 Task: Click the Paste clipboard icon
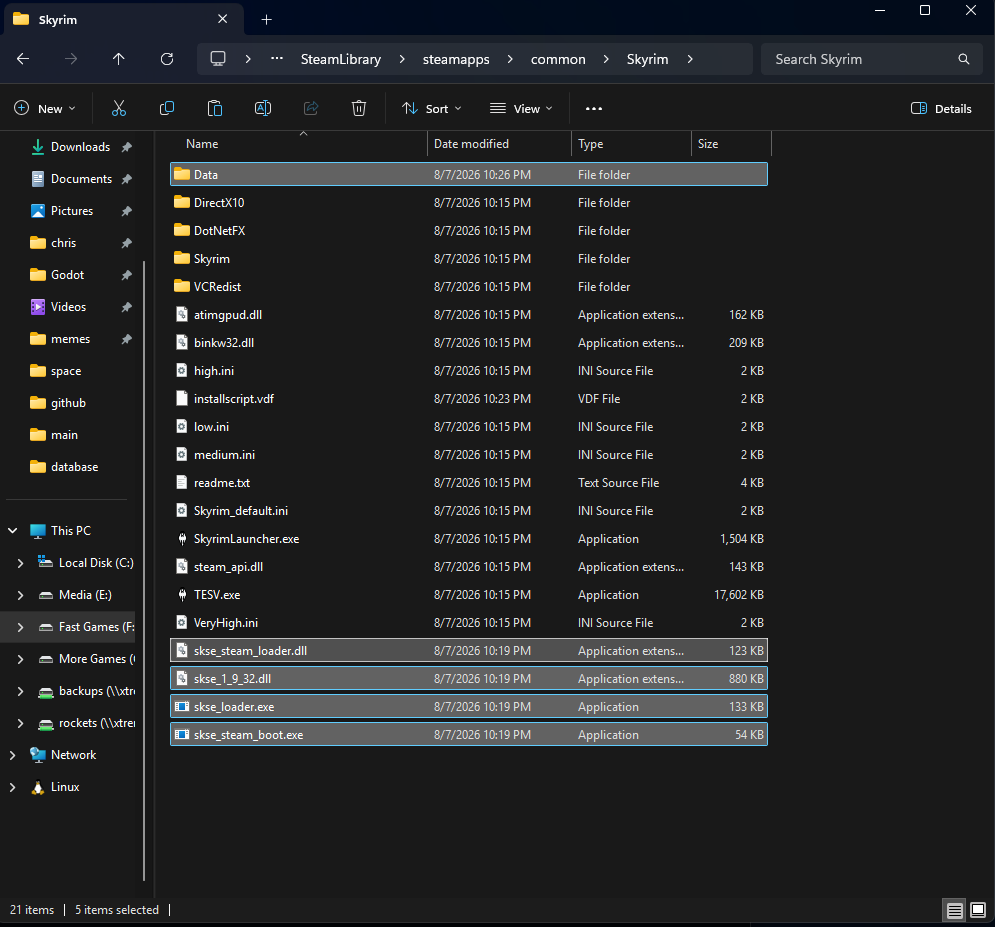215,108
